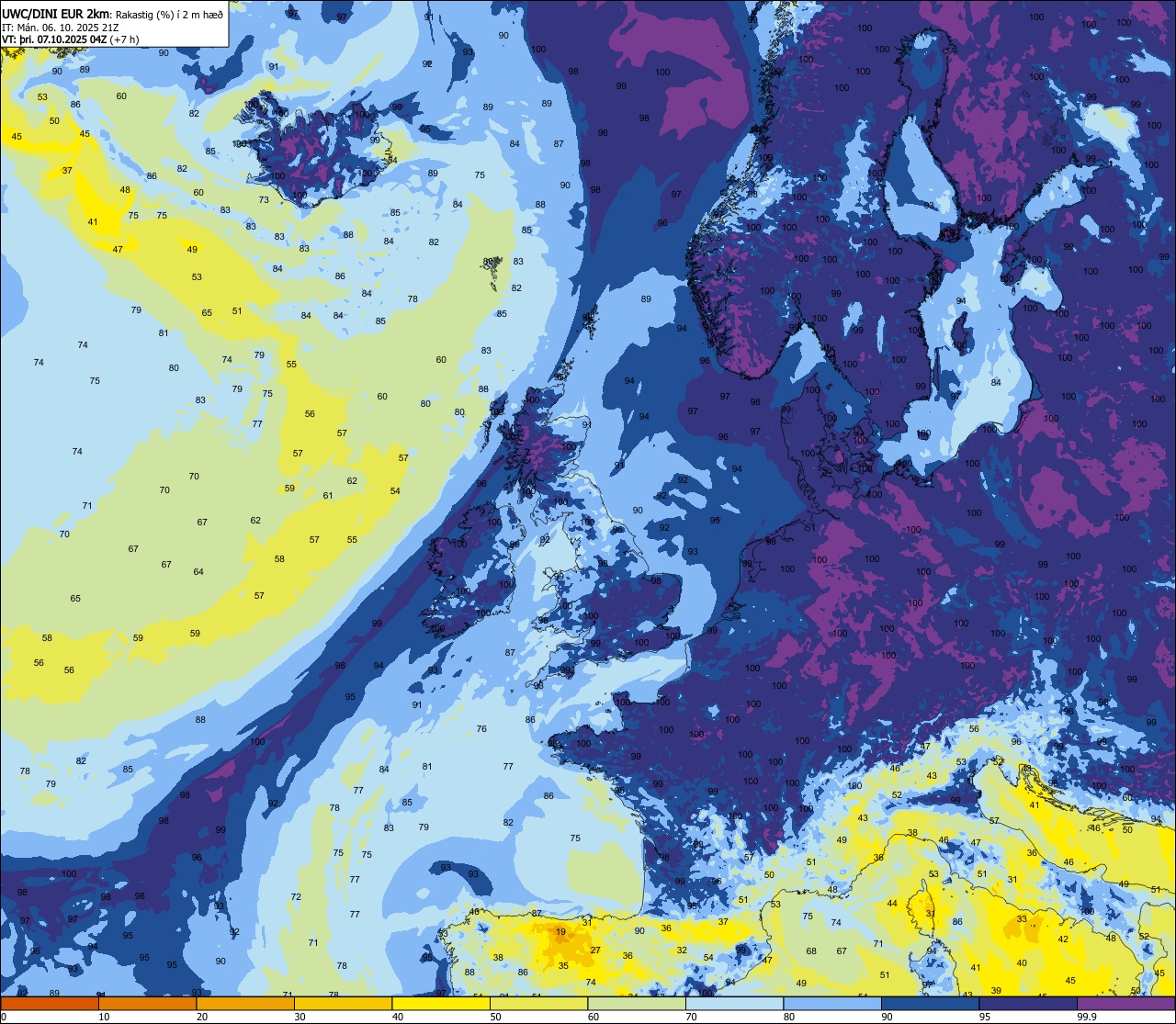Pick the purple legend swatch above 99.9%
This screenshot has height=1024, width=1176.
point(1125,1003)
